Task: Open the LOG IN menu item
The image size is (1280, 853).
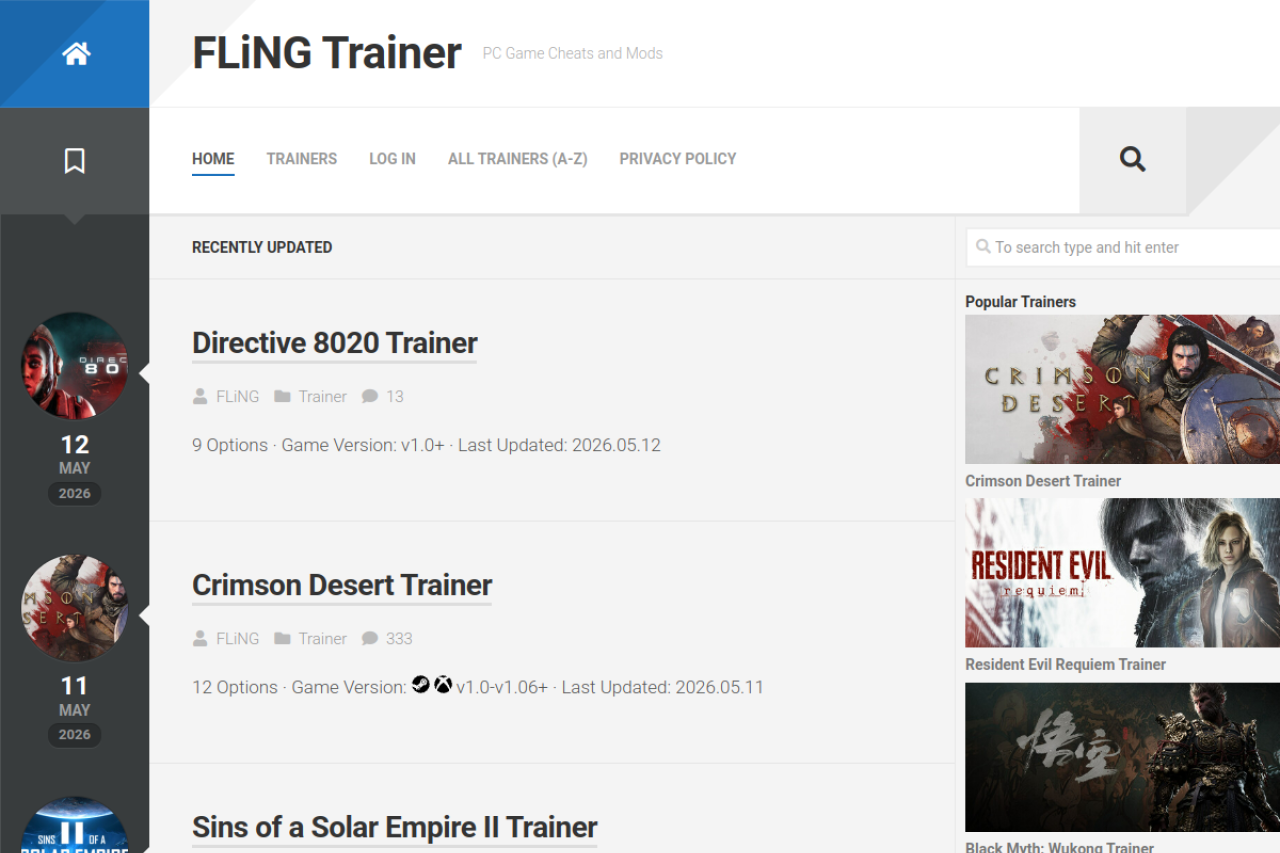Action: (x=392, y=158)
